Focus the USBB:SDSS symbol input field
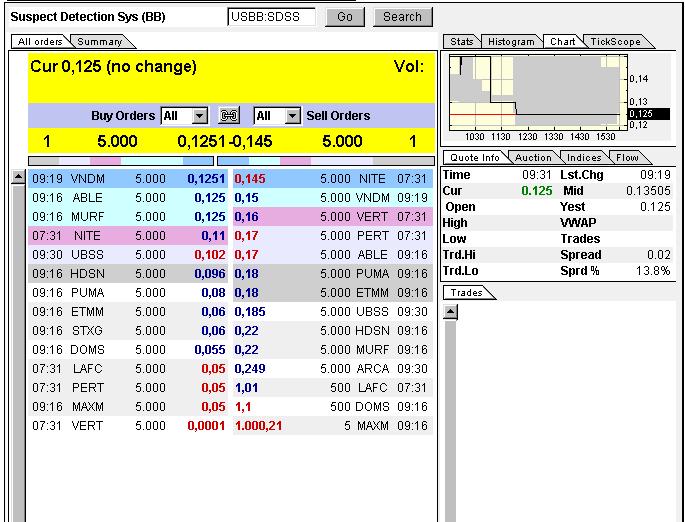This screenshot has height=522, width=685. tap(271, 17)
